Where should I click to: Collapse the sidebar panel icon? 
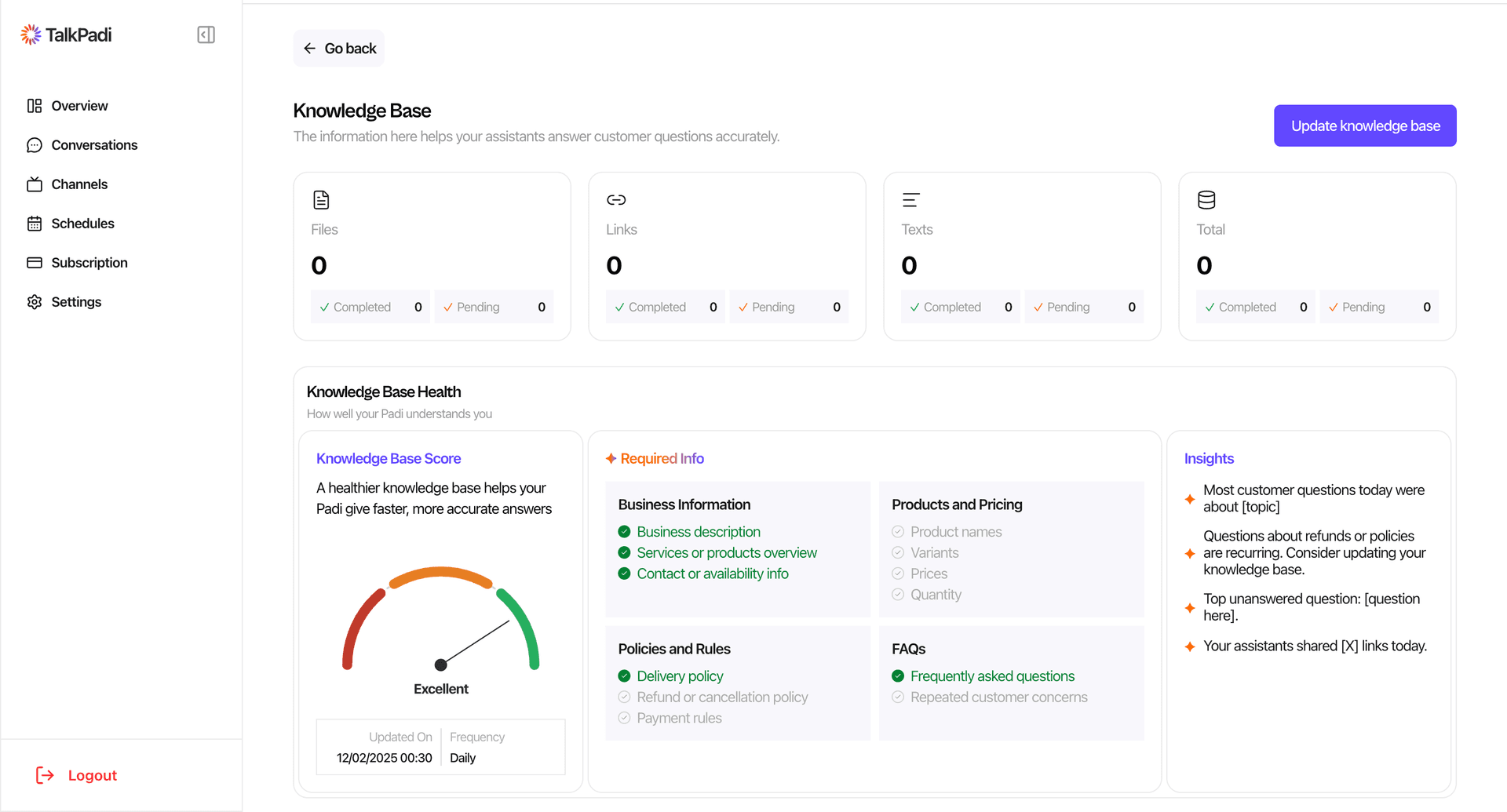click(206, 35)
